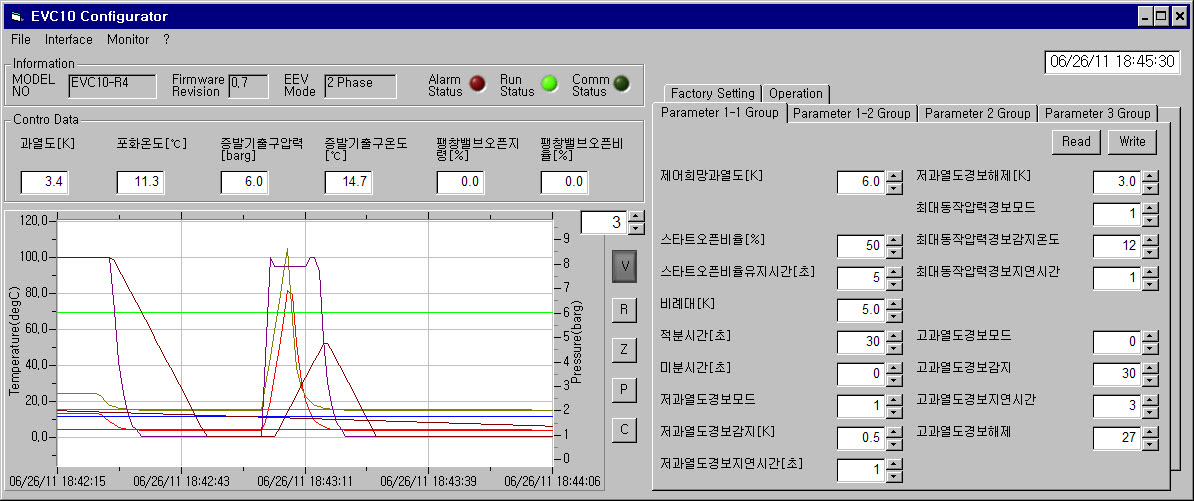
Task: Click the 증발기출구온도 value 14.7
Action: pos(349,183)
